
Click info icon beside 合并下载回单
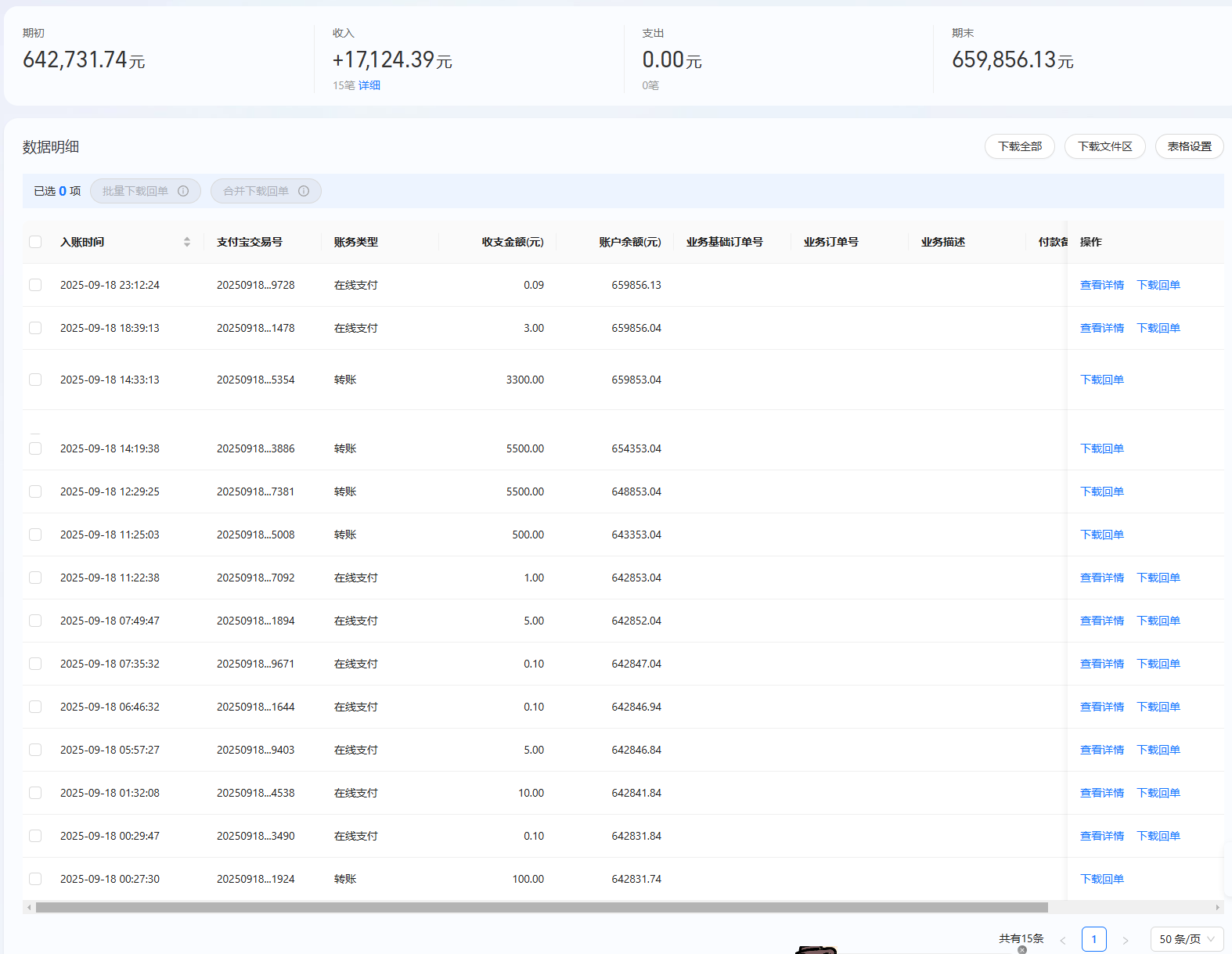[304, 191]
